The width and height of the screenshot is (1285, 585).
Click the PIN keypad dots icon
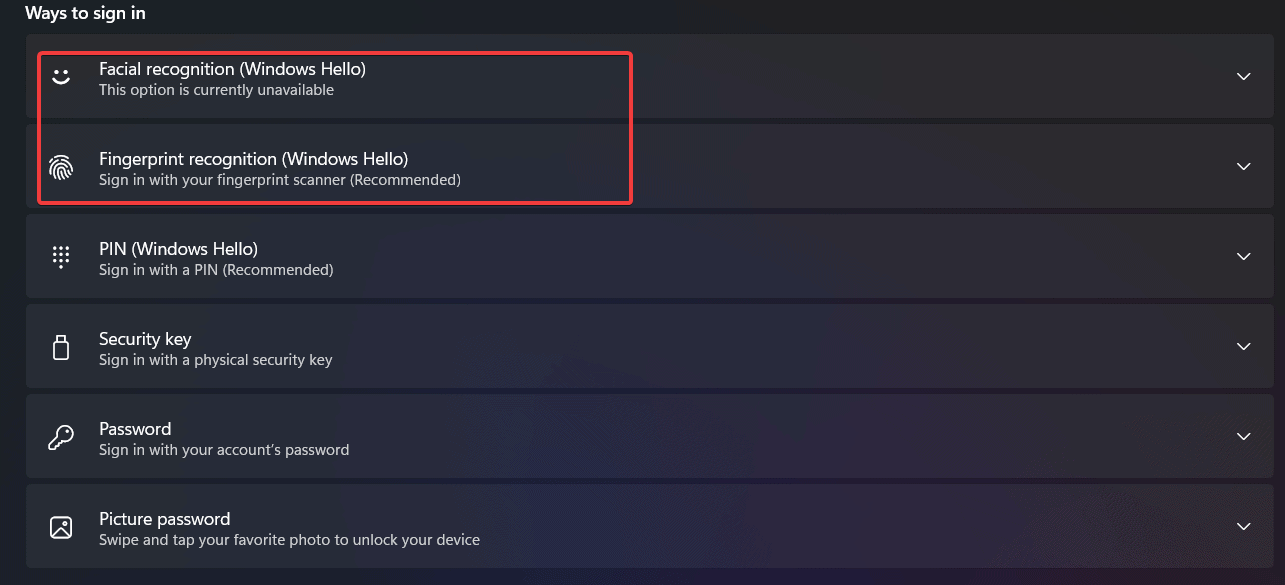61,257
